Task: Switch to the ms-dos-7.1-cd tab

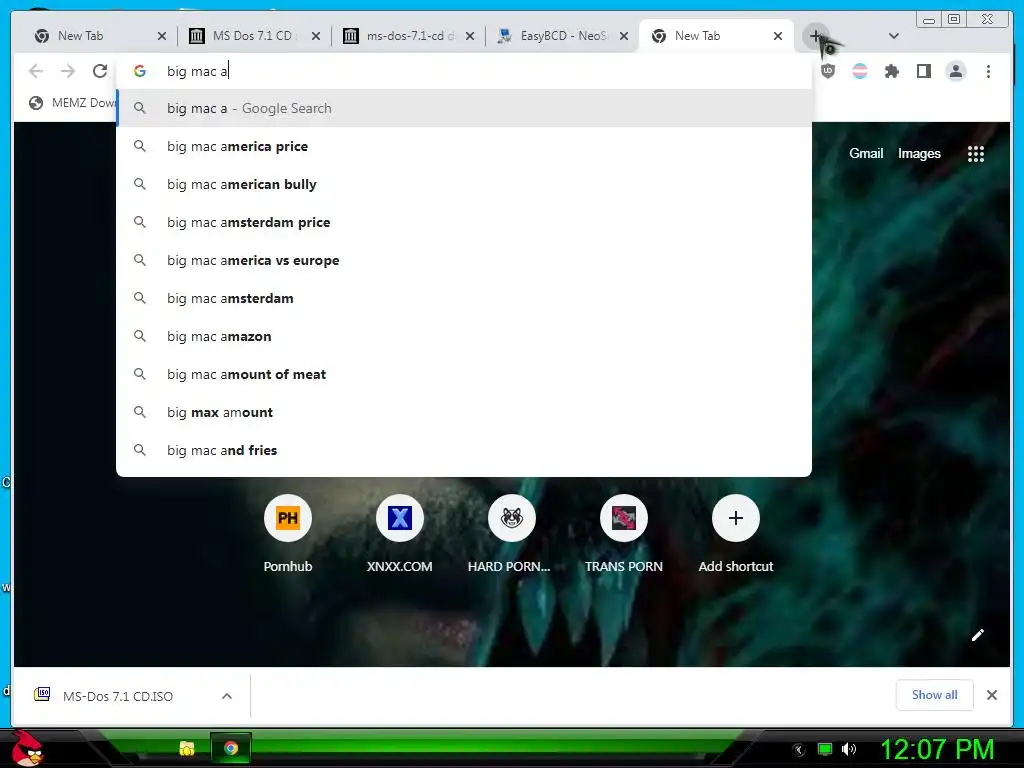Action: coord(400,36)
